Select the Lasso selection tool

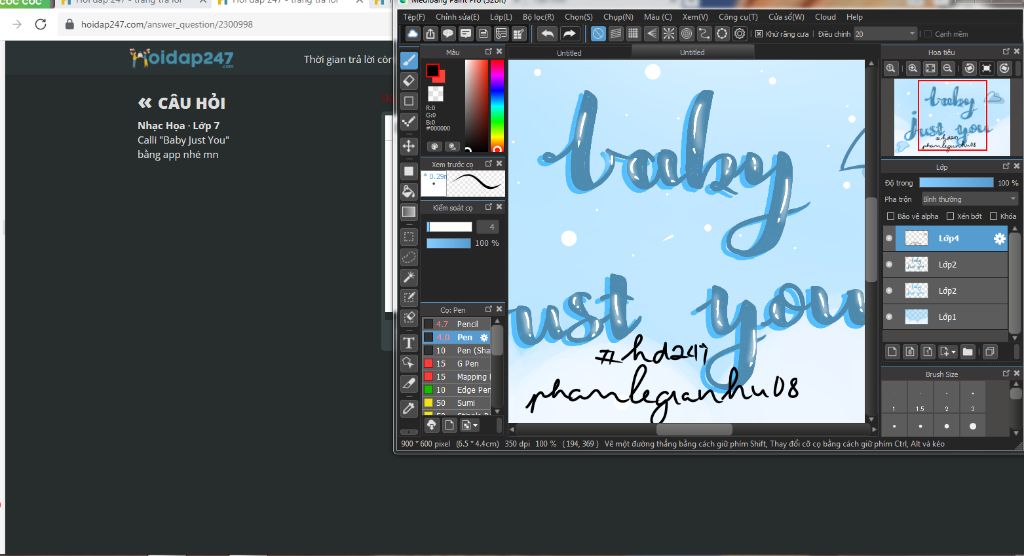point(409,257)
